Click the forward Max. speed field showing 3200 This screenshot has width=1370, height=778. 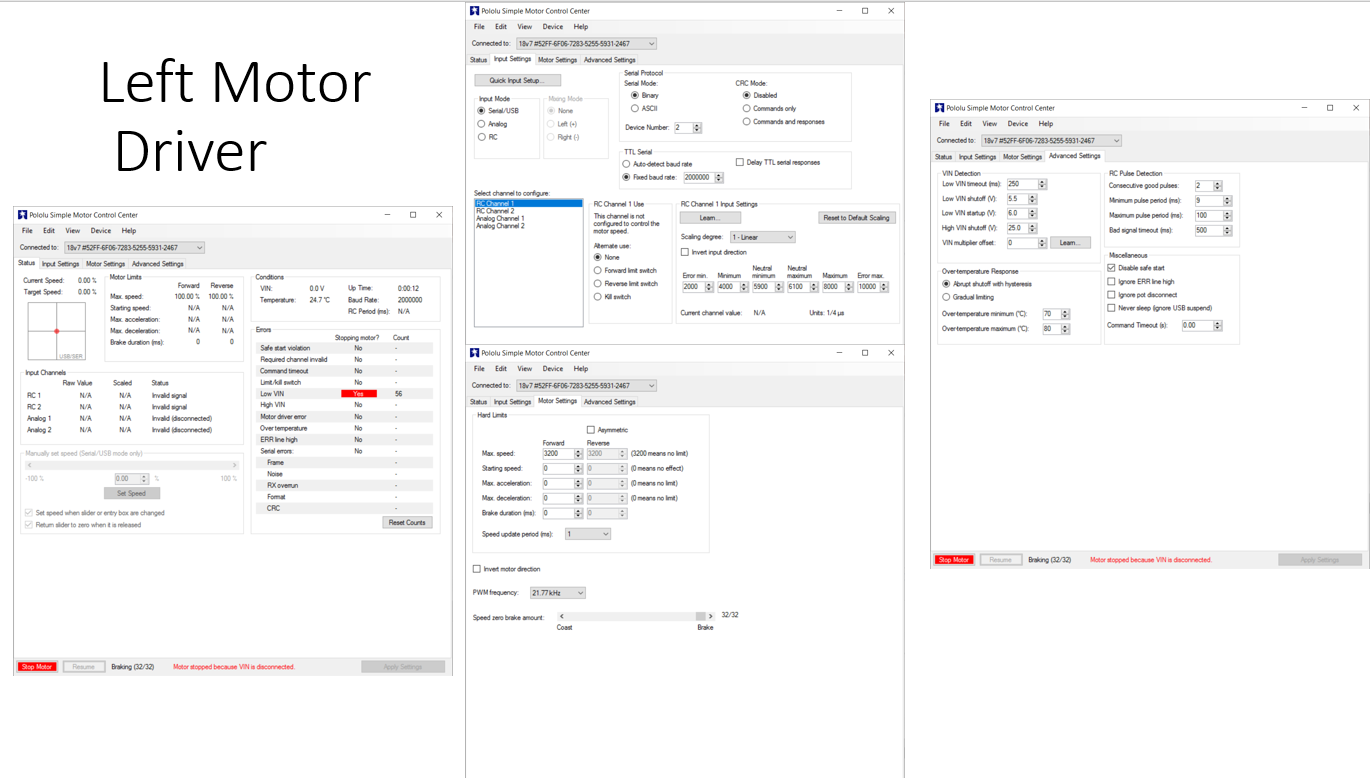coord(558,454)
